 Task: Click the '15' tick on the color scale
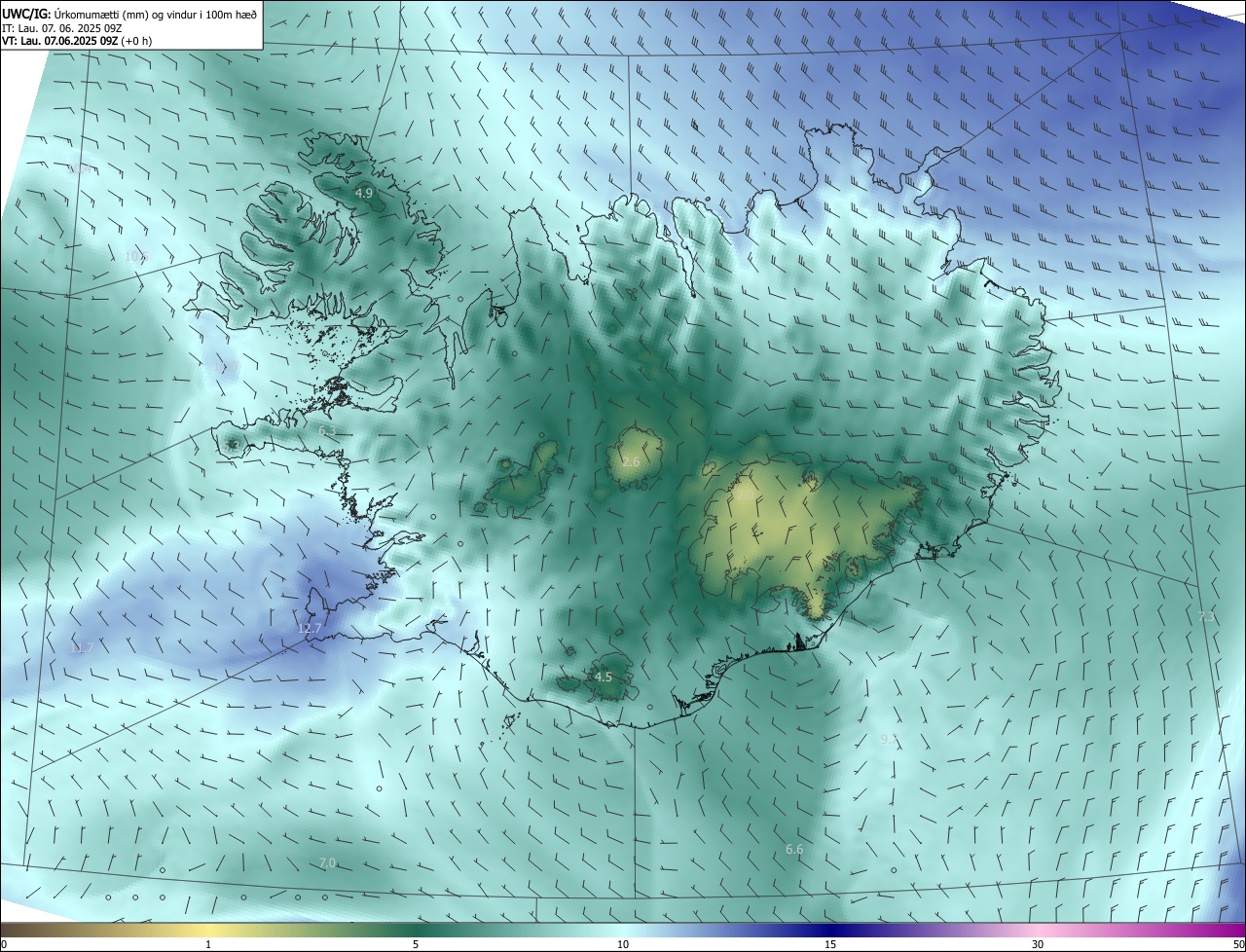830,944
